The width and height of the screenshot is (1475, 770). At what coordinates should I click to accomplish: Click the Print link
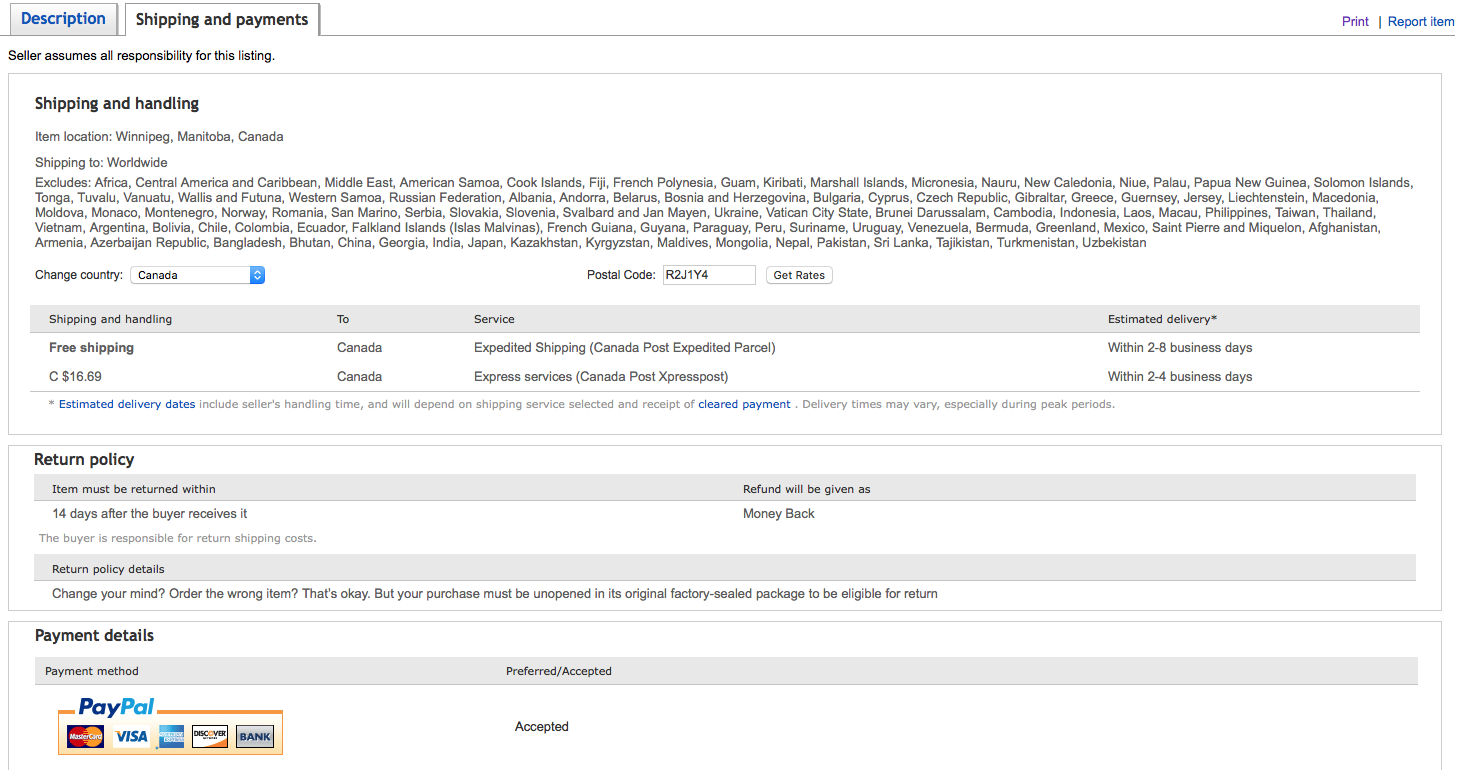click(1355, 22)
